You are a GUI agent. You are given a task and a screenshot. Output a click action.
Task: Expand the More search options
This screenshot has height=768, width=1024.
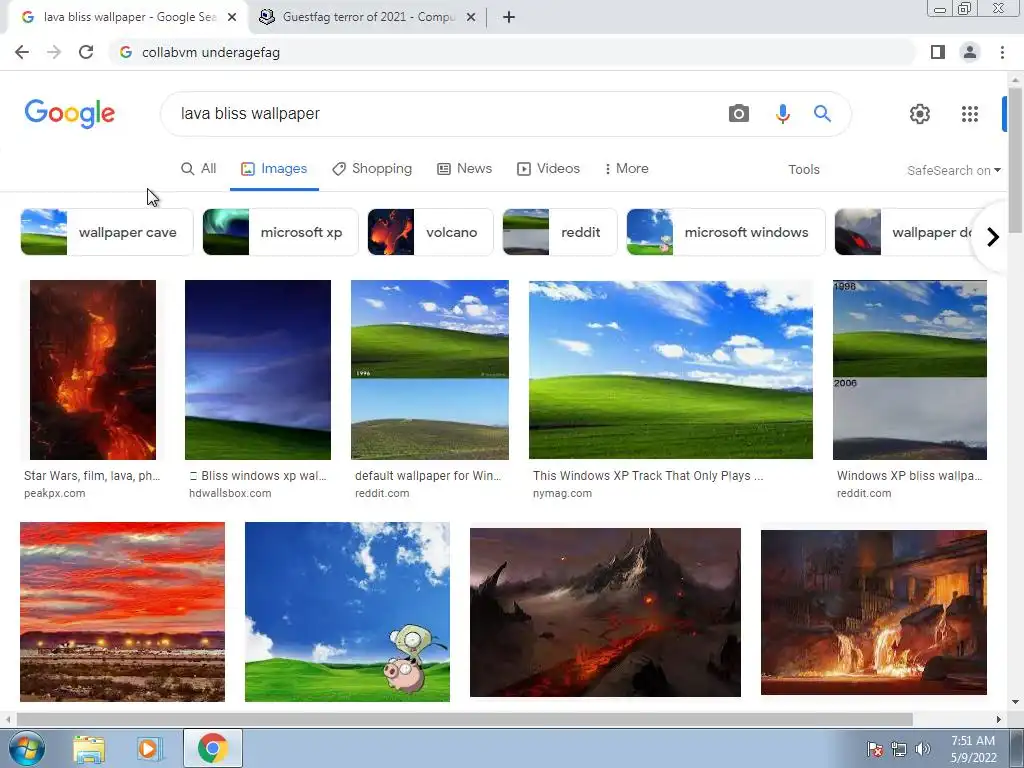click(626, 168)
